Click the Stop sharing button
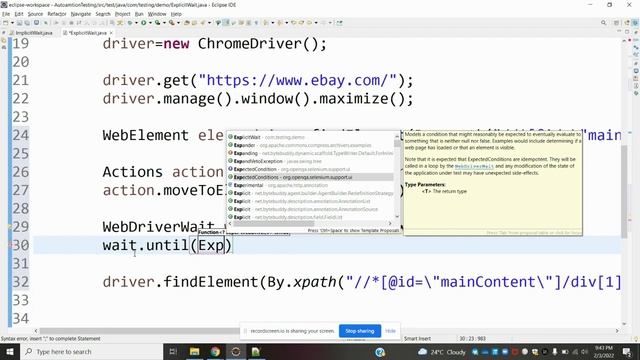640x360 pixels. (360, 331)
